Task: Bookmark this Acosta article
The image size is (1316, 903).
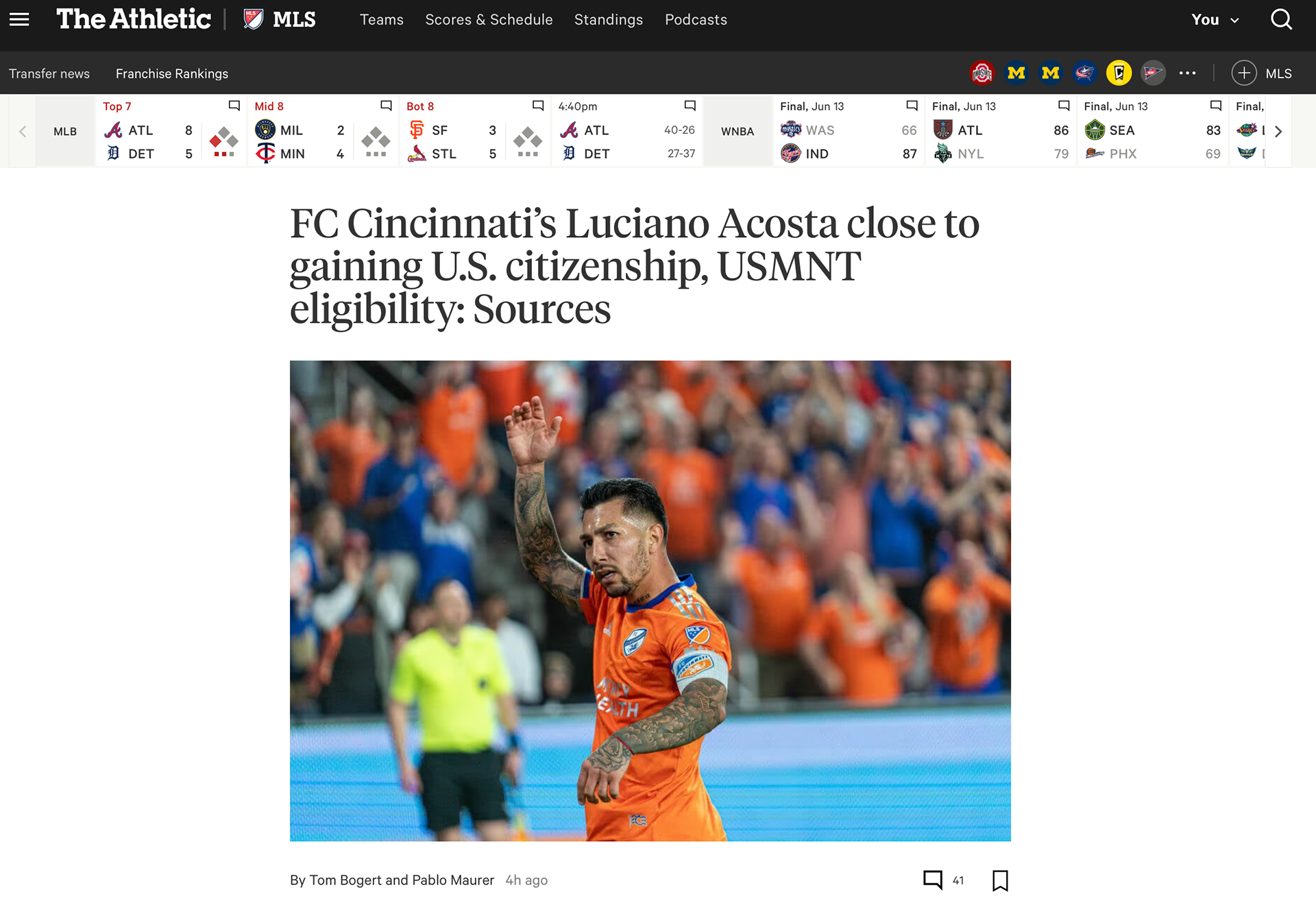Action: [1000, 880]
